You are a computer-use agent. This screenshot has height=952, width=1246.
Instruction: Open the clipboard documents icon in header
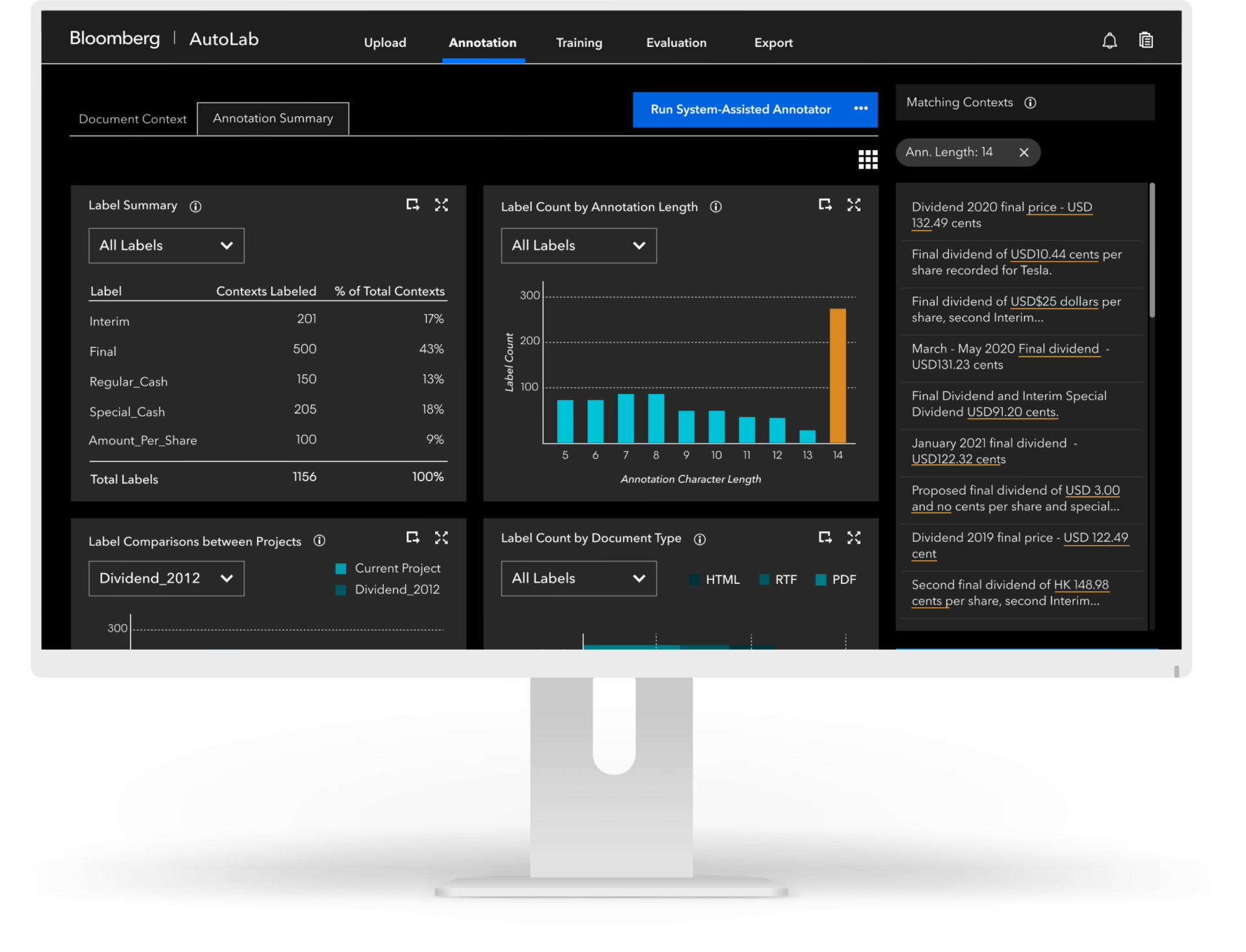(1146, 40)
